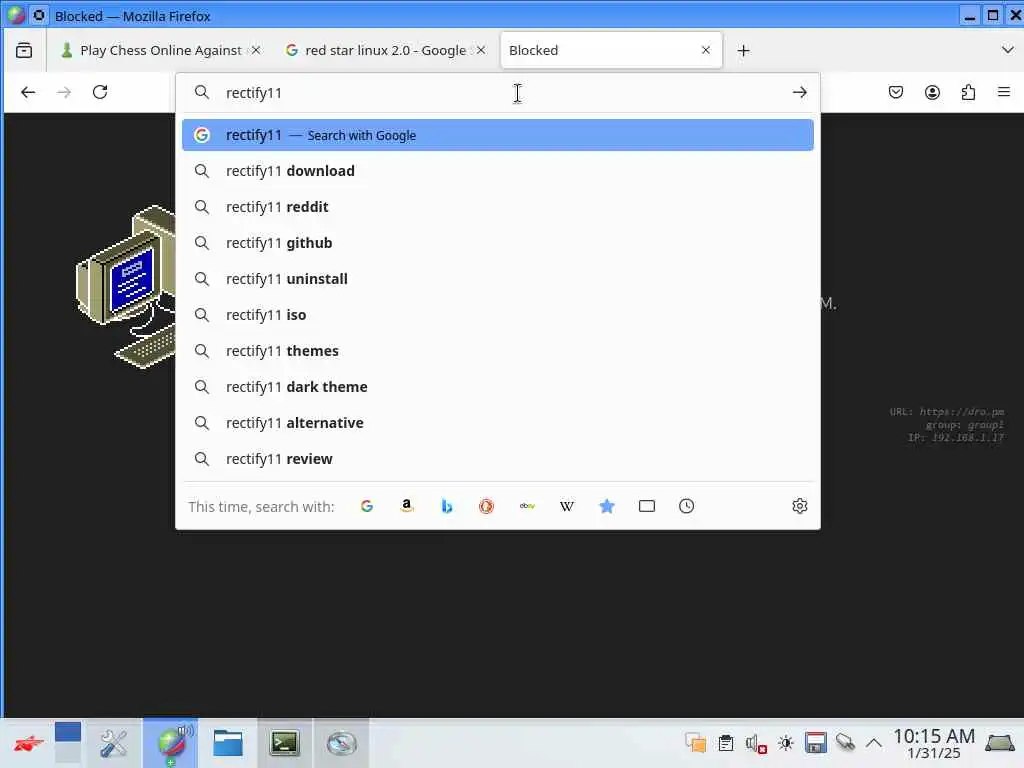This screenshot has height=768, width=1024.
Task: Close the Blocked tab
Action: tap(706, 50)
